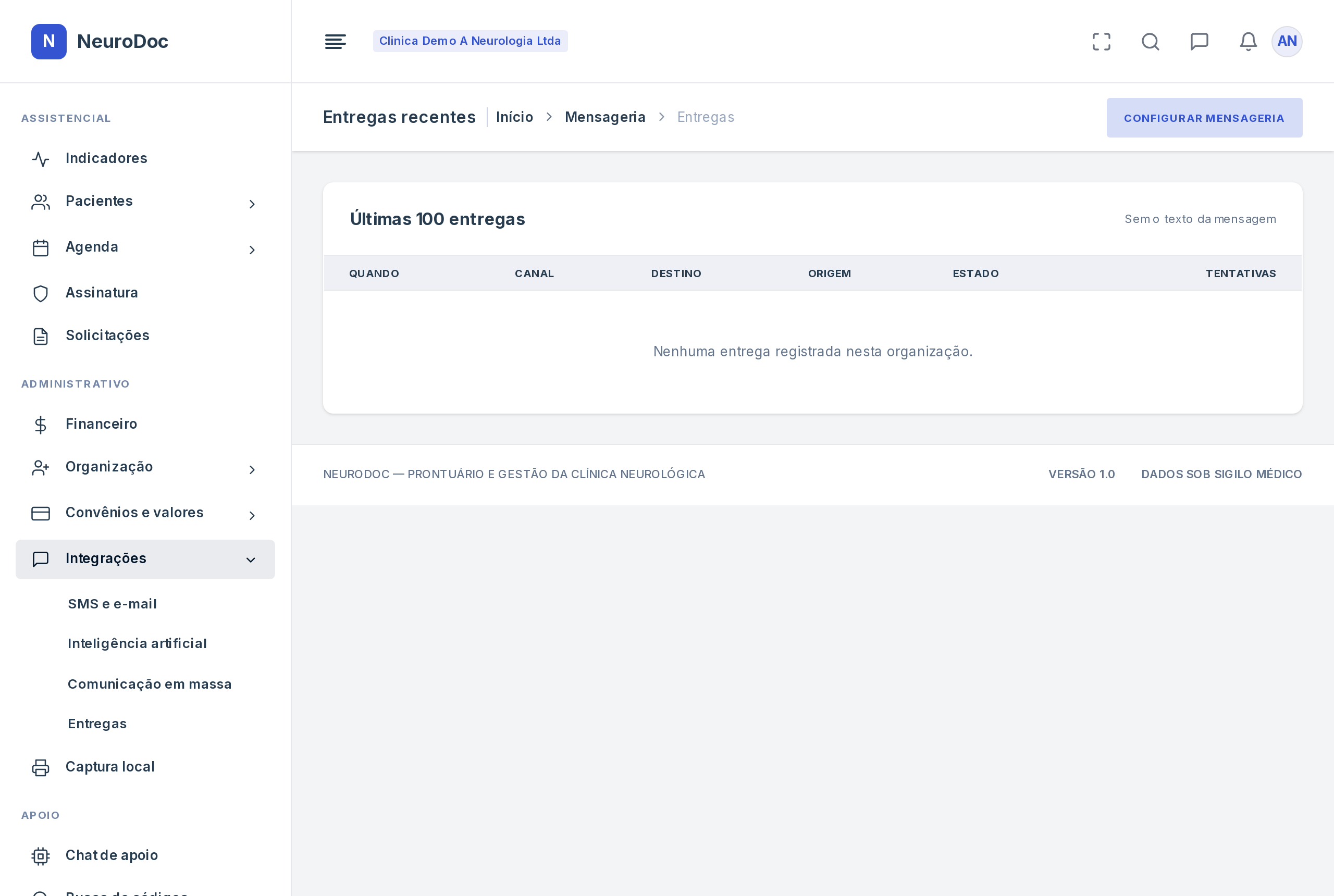1334x896 pixels.
Task: Click the Clinica Demo A Neurologia Ltda badge
Action: [470, 41]
